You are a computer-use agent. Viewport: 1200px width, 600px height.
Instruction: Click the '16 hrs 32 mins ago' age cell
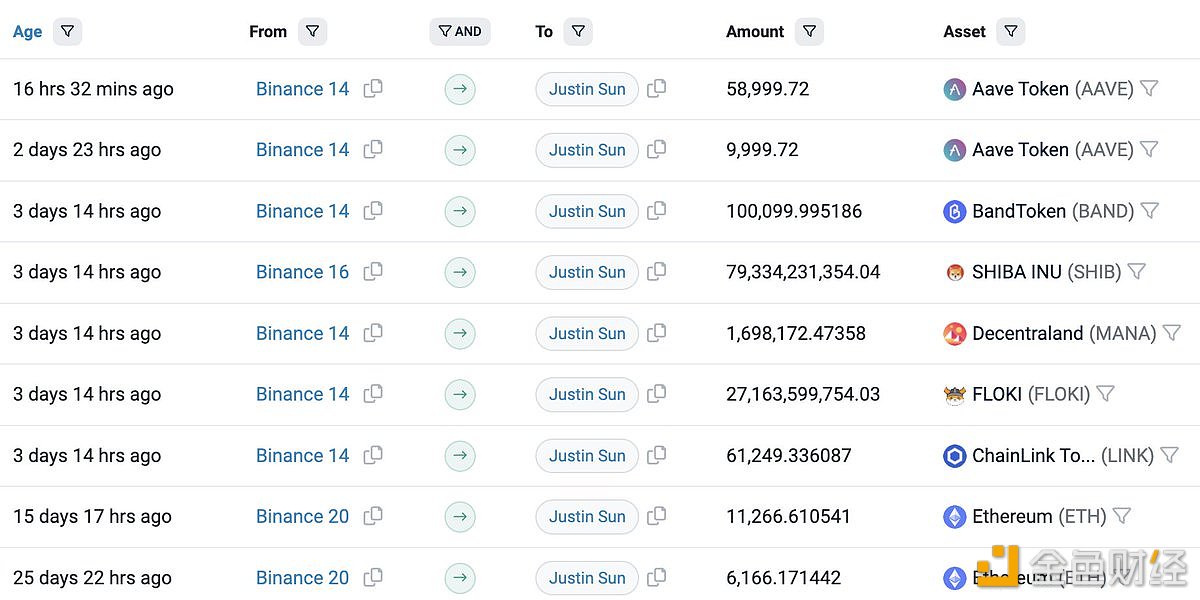click(93, 89)
